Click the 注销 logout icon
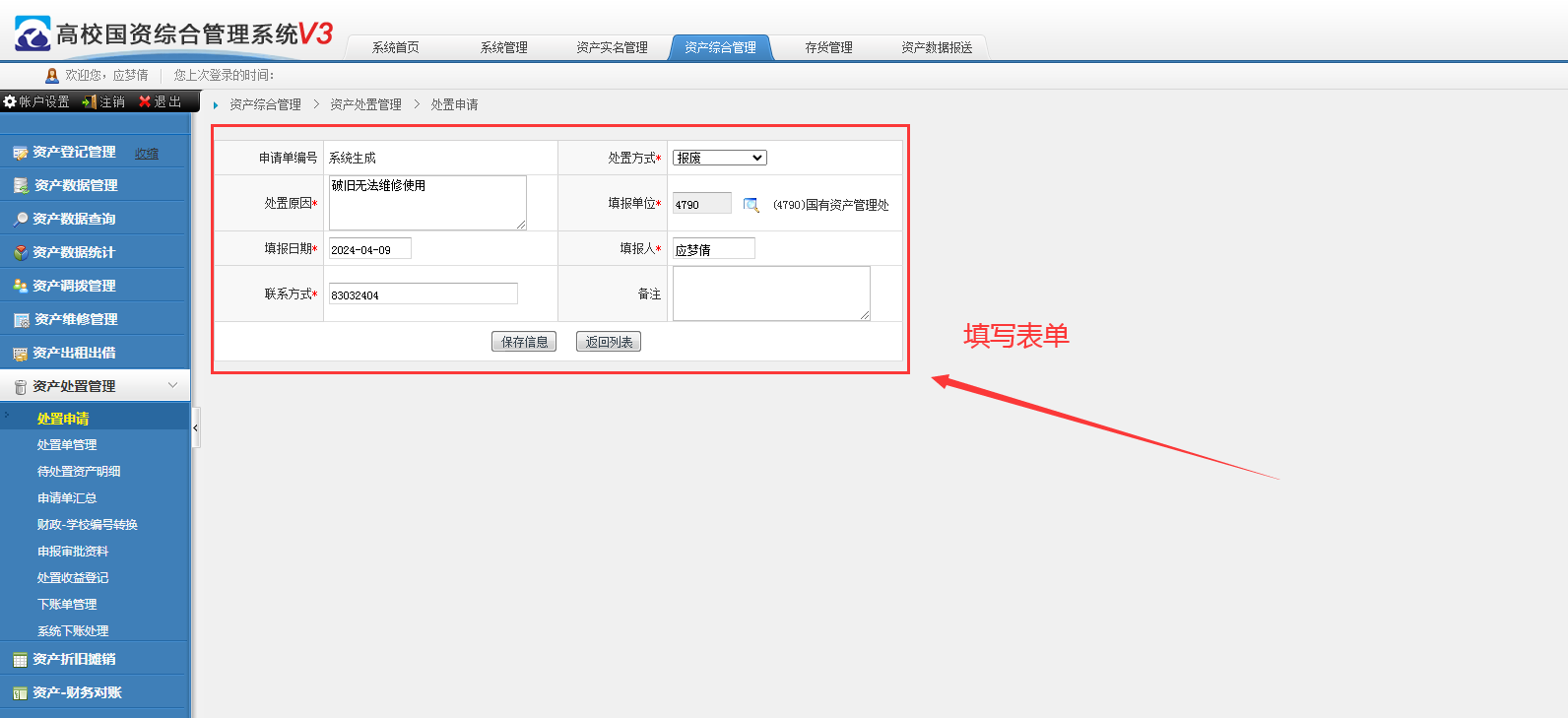The height and width of the screenshot is (718, 1568). 89,101
